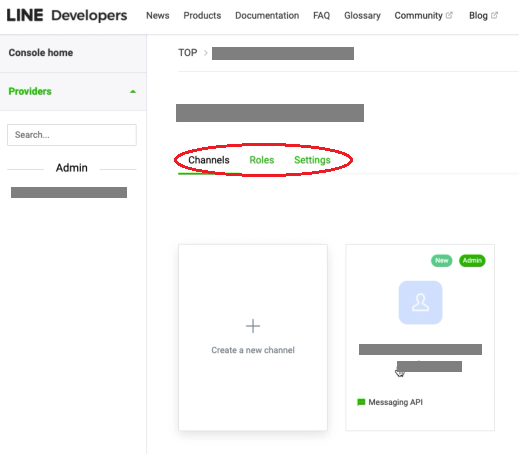Screen dimensions: 519x454
Task: Click the Admin section heading
Action: (x=72, y=168)
